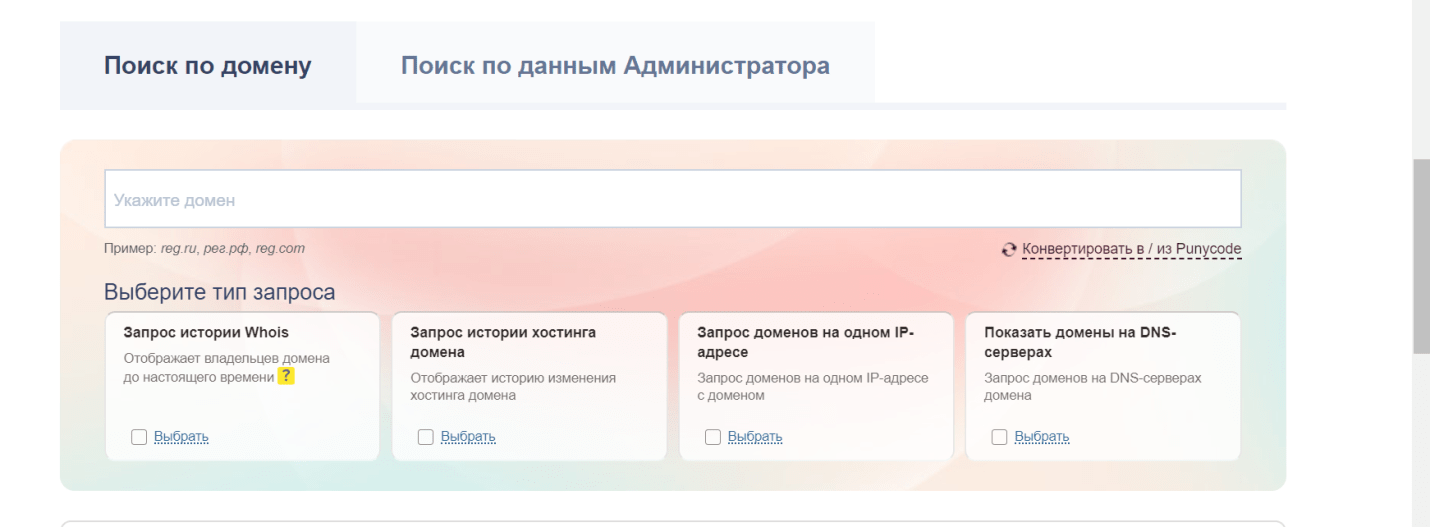Click the Punycode convert arrows icon
1430x527 pixels.
pos(1009,249)
